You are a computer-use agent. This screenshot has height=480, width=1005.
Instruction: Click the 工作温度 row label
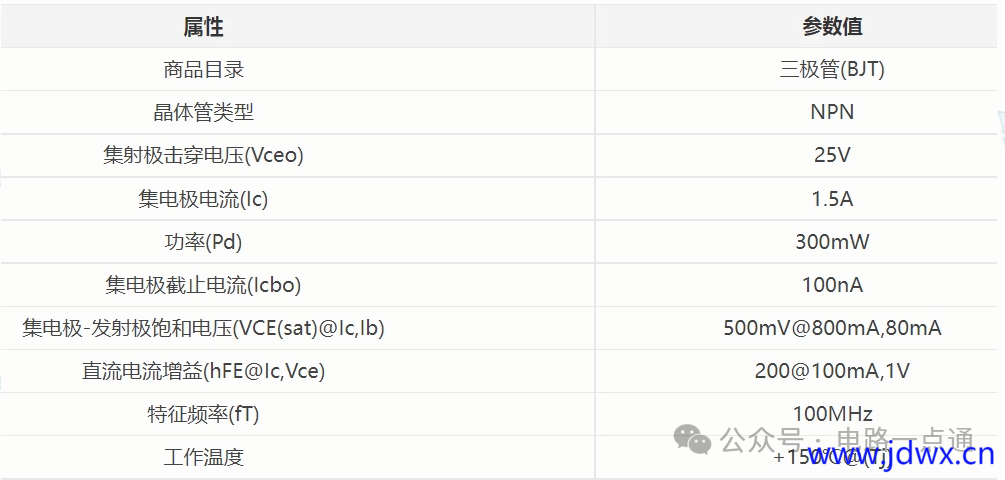coord(203,457)
